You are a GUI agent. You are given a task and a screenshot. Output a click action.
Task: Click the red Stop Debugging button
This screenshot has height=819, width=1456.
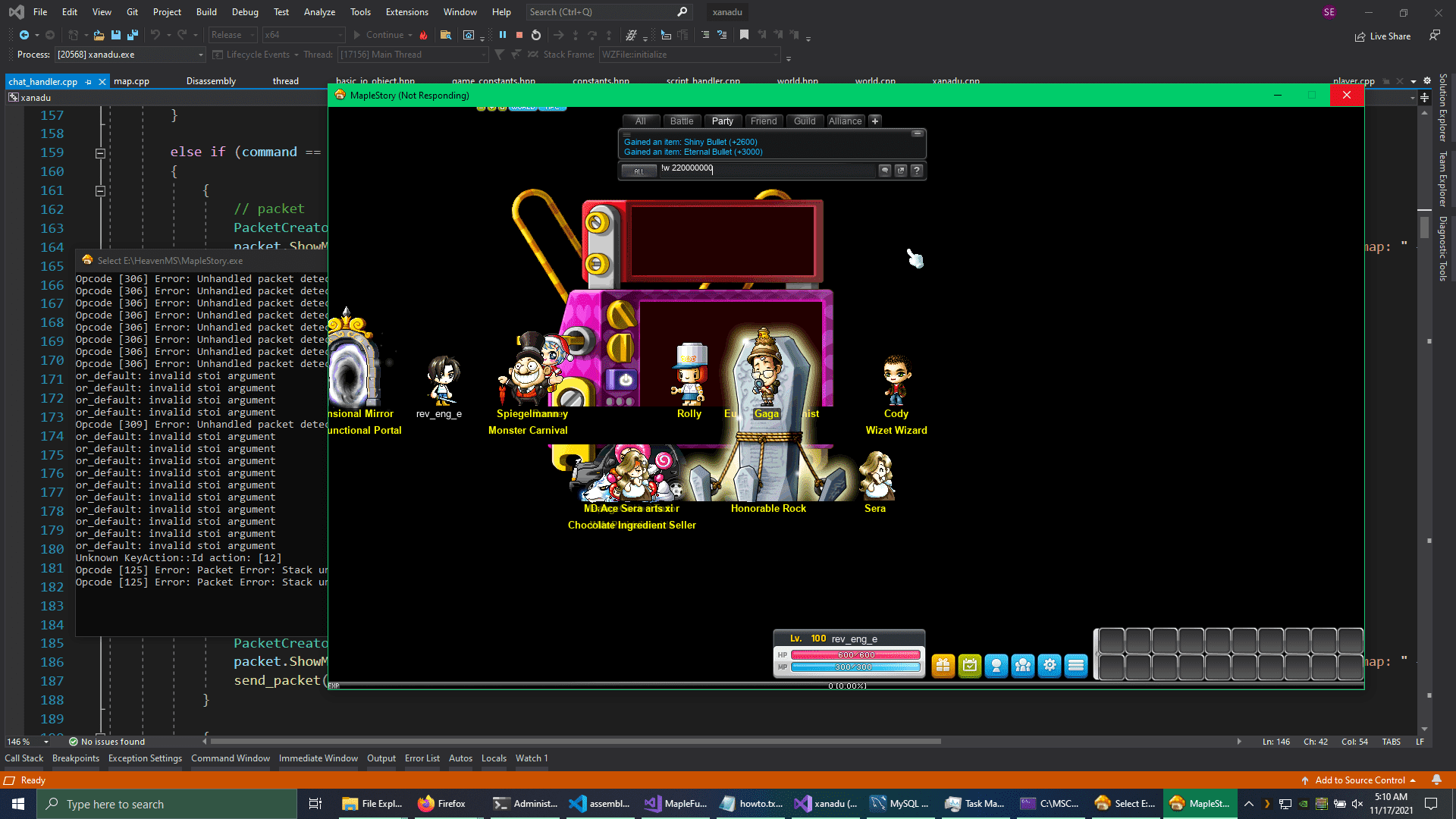(x=519, y=35)
